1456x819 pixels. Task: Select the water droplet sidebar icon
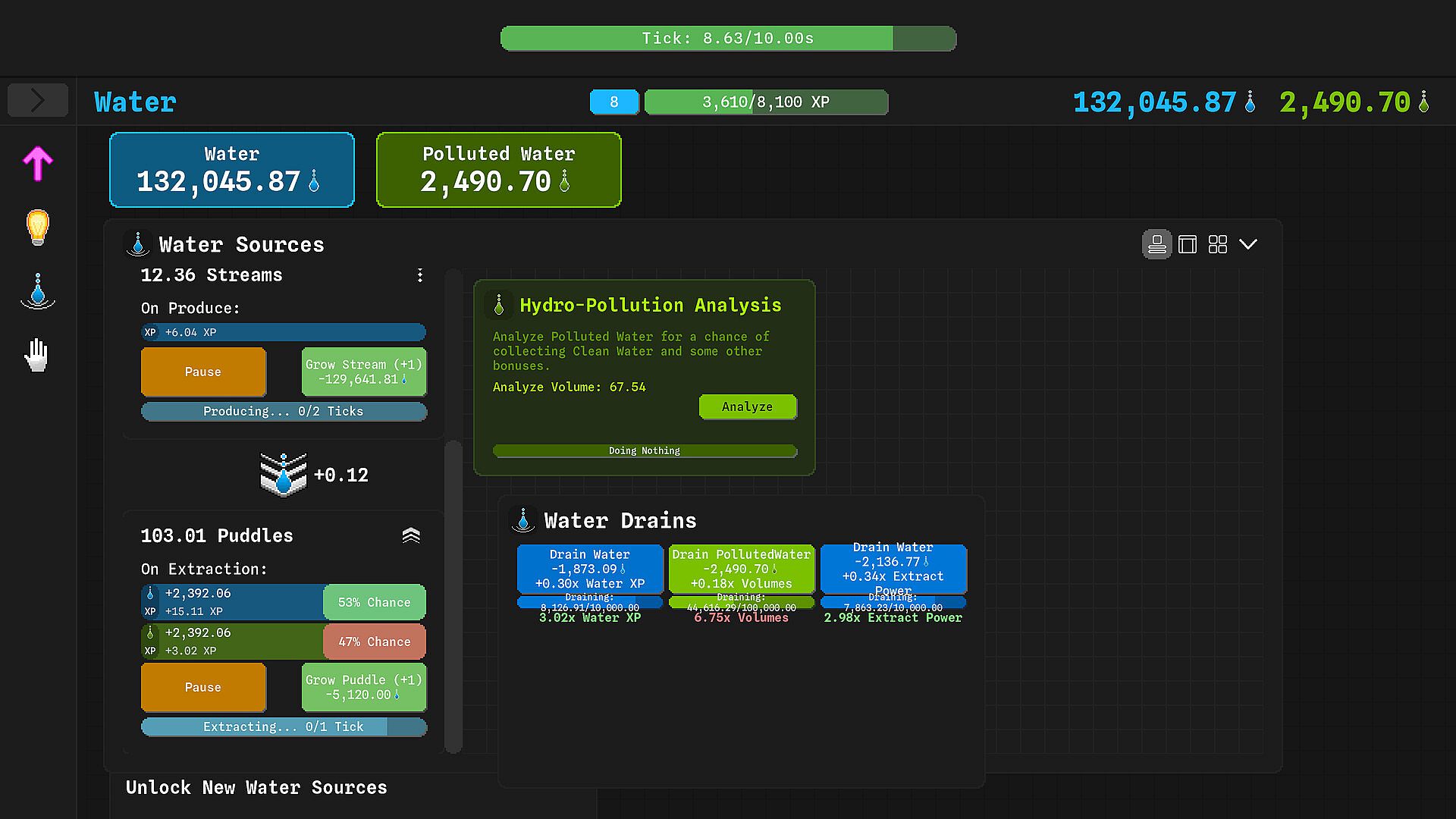(x=37, y=291)
